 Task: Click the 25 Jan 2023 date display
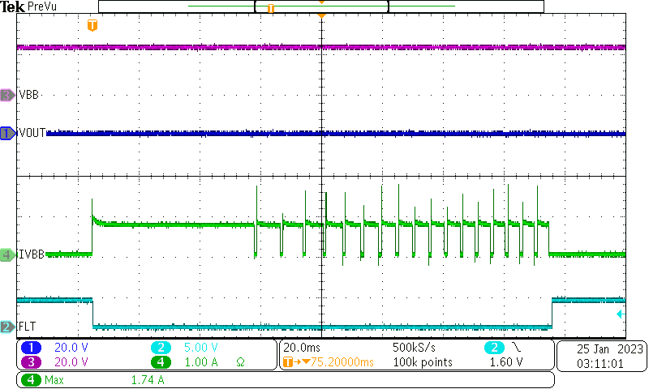[x=610, y=349]
